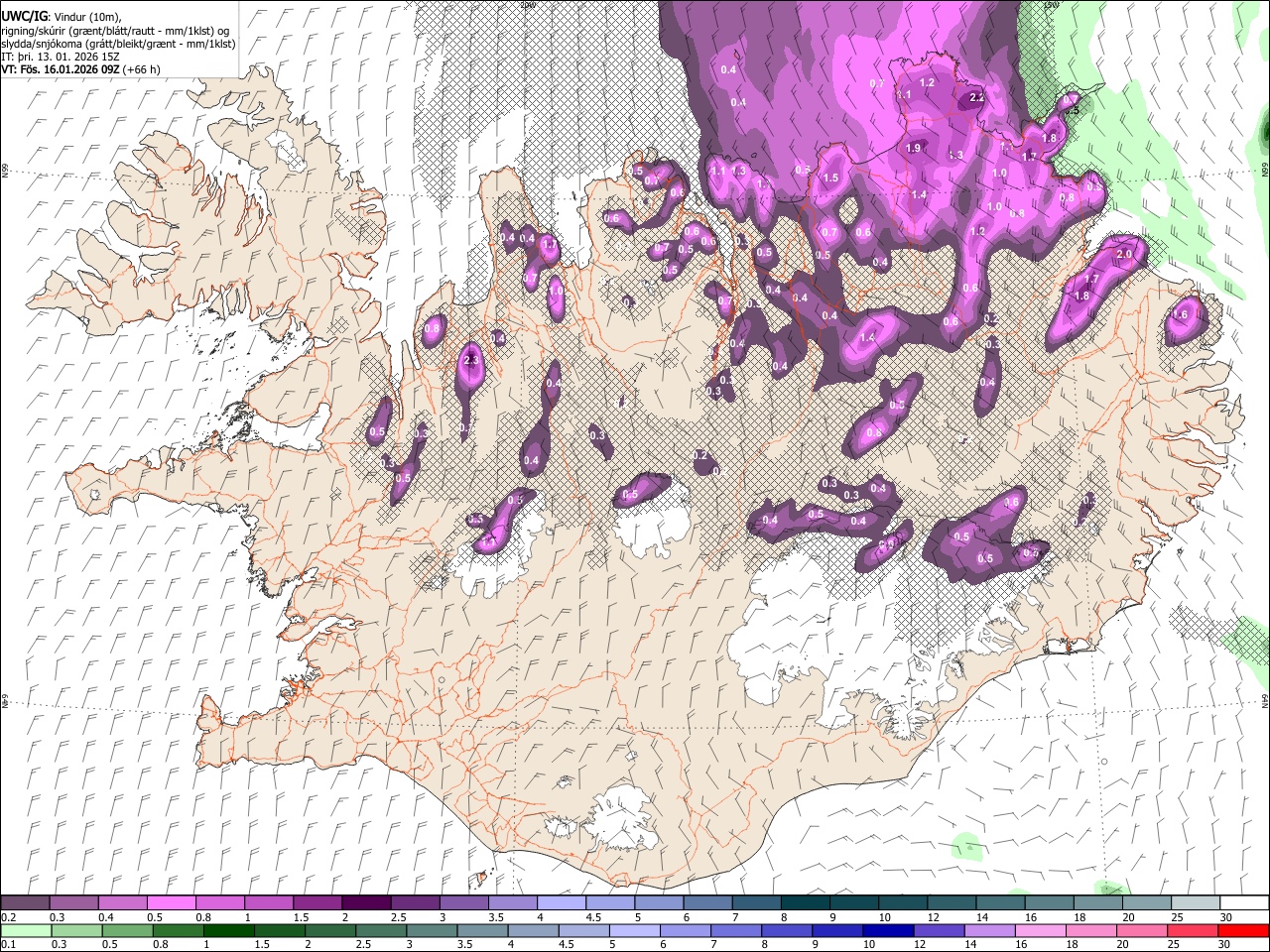Click the UWC/IG title in the header box
The image size is (1270, 952).
24,17
